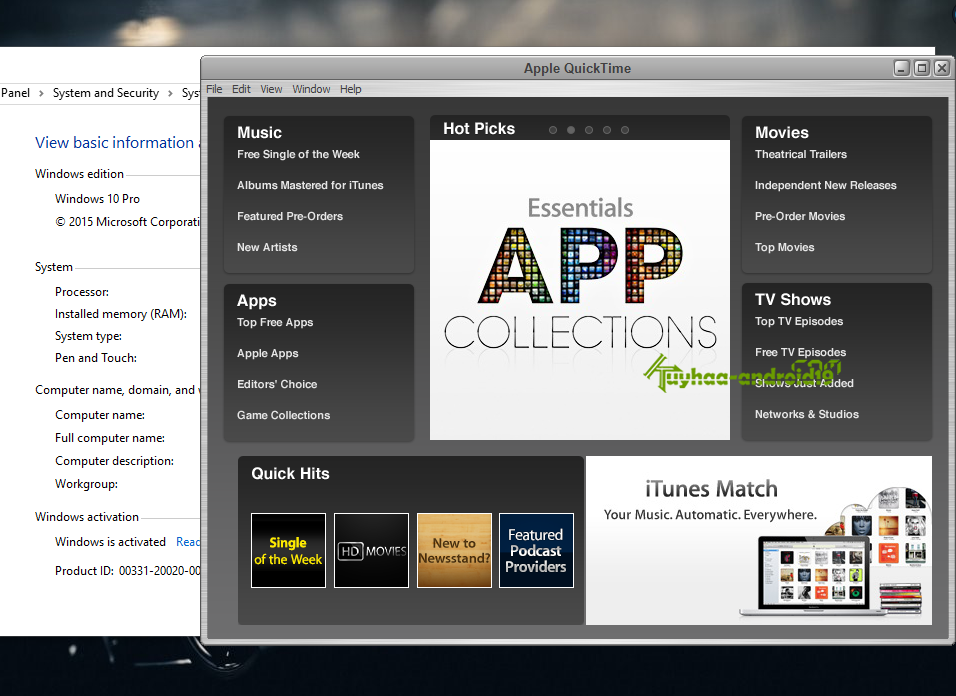The image size is (956, 696).
Task: Select the fifth Hot Picks page dot
Action: (625, 130)
